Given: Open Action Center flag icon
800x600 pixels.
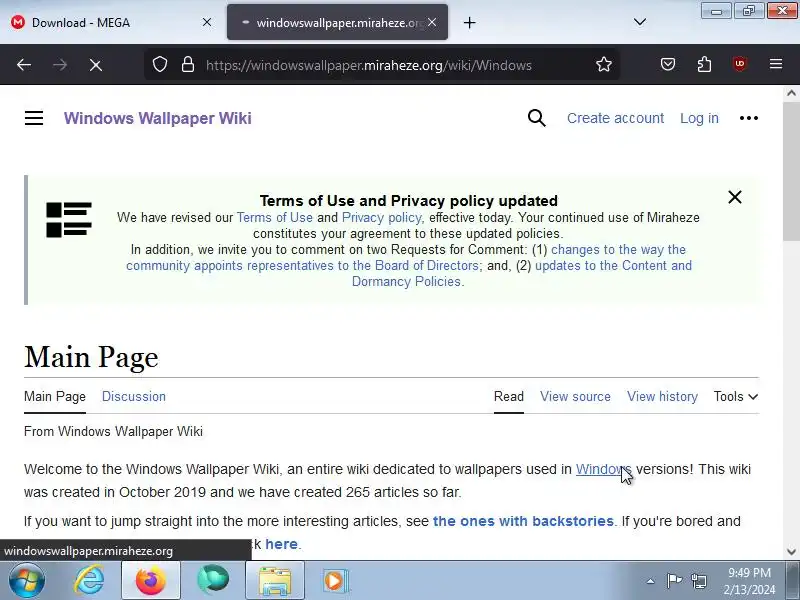Looking at the screenshot, I should [x=674, y=581].
